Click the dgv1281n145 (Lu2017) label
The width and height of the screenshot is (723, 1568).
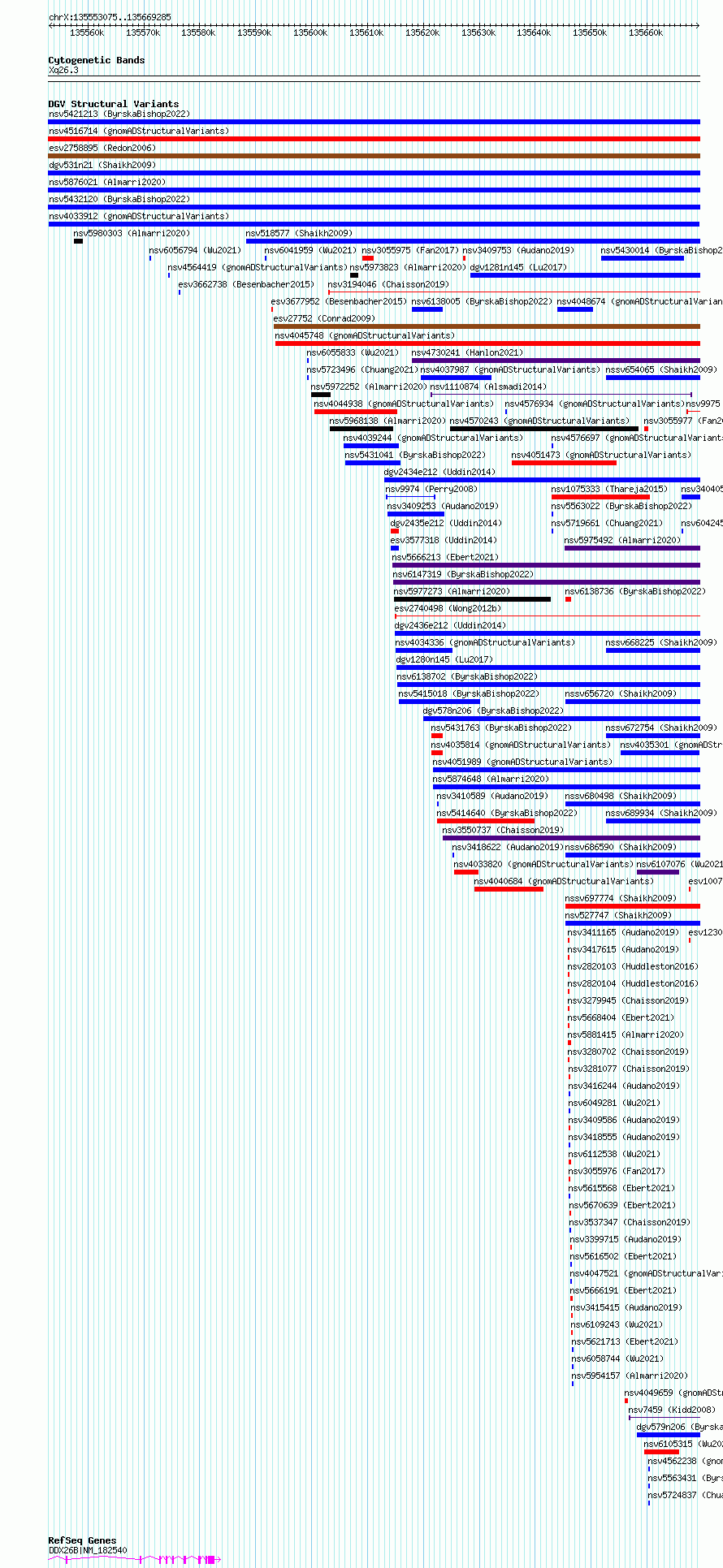518,268
